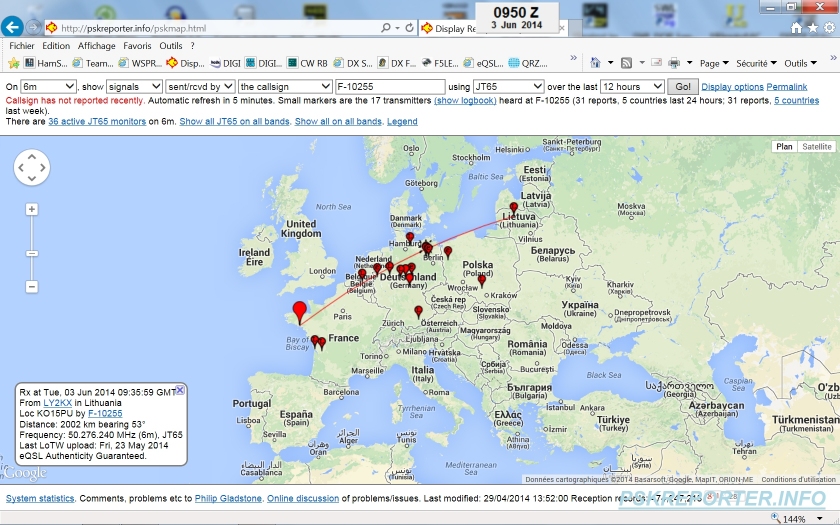Open the Affichage menu
The image size is (840, 525).
pos(97,46)
